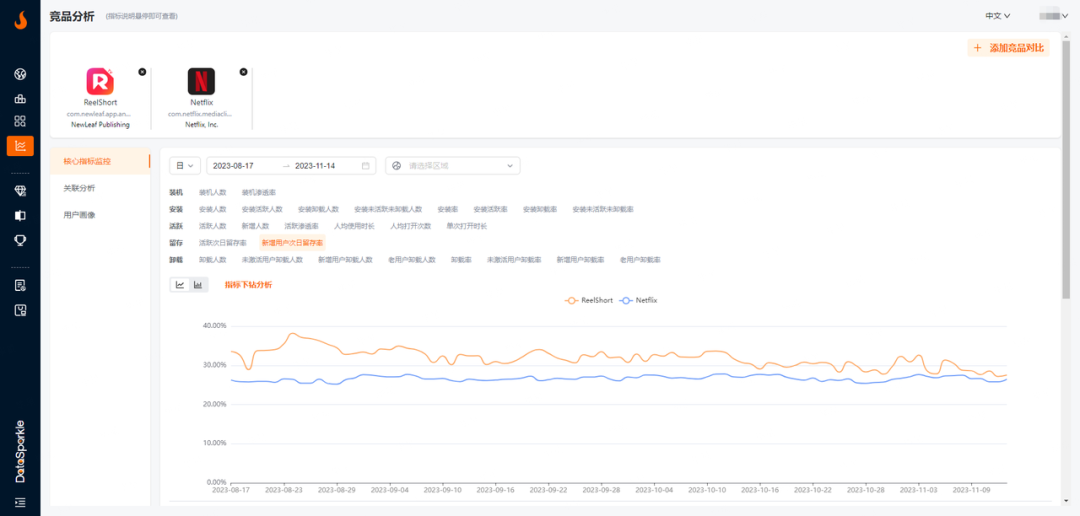This screenshot has height=516, width=1080.
Task: Open the 请选择区域 region dropdown
Action: pyautogui.click(x=453, y=166)
